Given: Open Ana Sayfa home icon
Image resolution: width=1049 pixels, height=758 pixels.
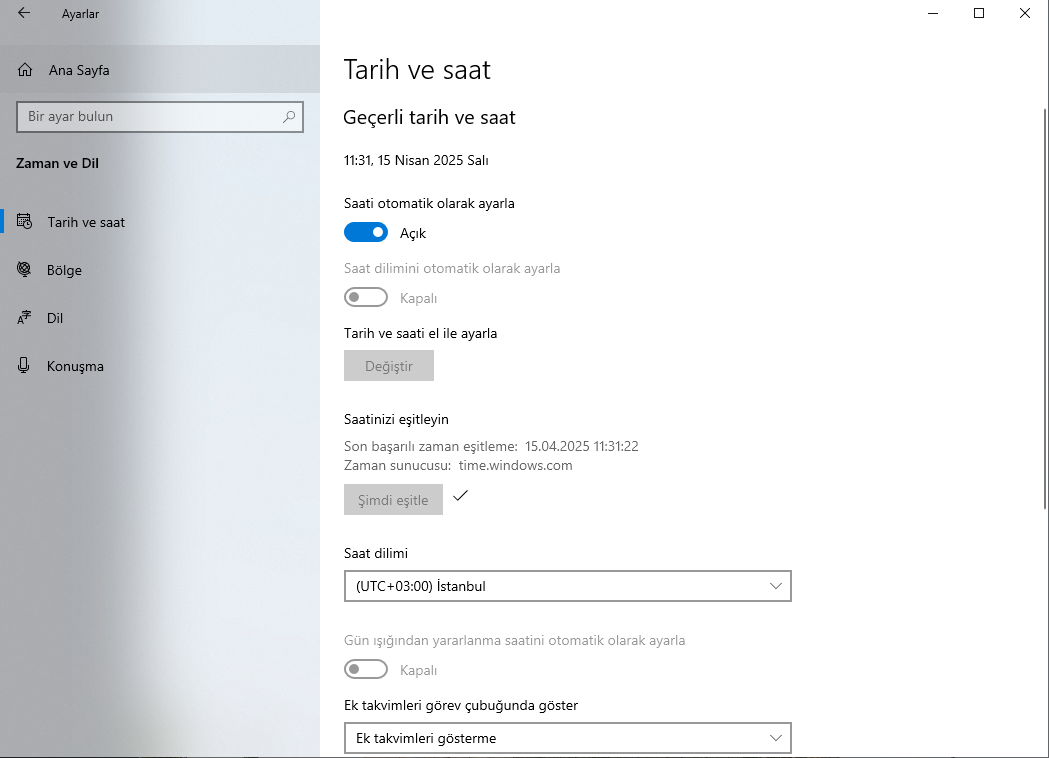Looking at the screenshot, I should pos(25,70).
